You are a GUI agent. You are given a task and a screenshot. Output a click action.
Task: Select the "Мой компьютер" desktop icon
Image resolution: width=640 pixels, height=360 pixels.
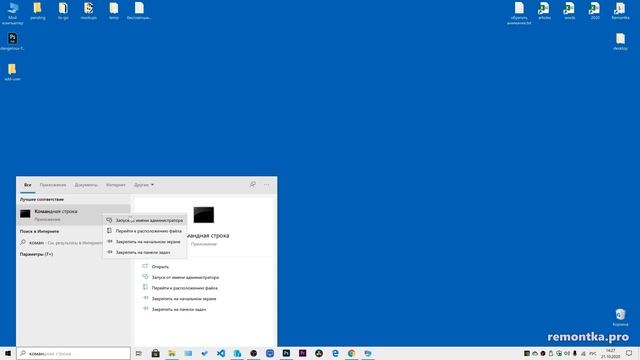13,13
